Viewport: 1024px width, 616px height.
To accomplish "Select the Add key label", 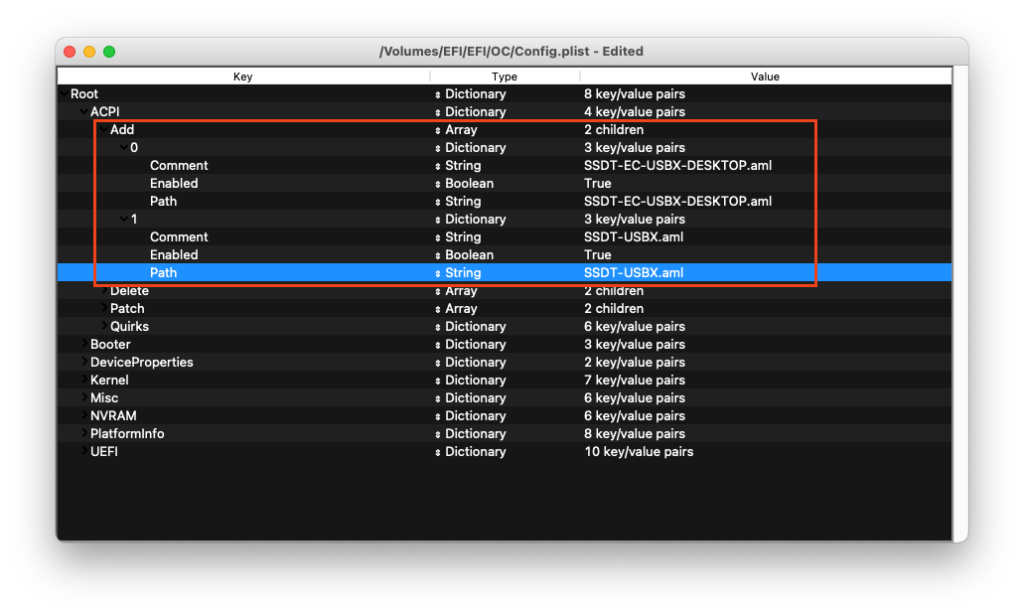I will 122,130.
